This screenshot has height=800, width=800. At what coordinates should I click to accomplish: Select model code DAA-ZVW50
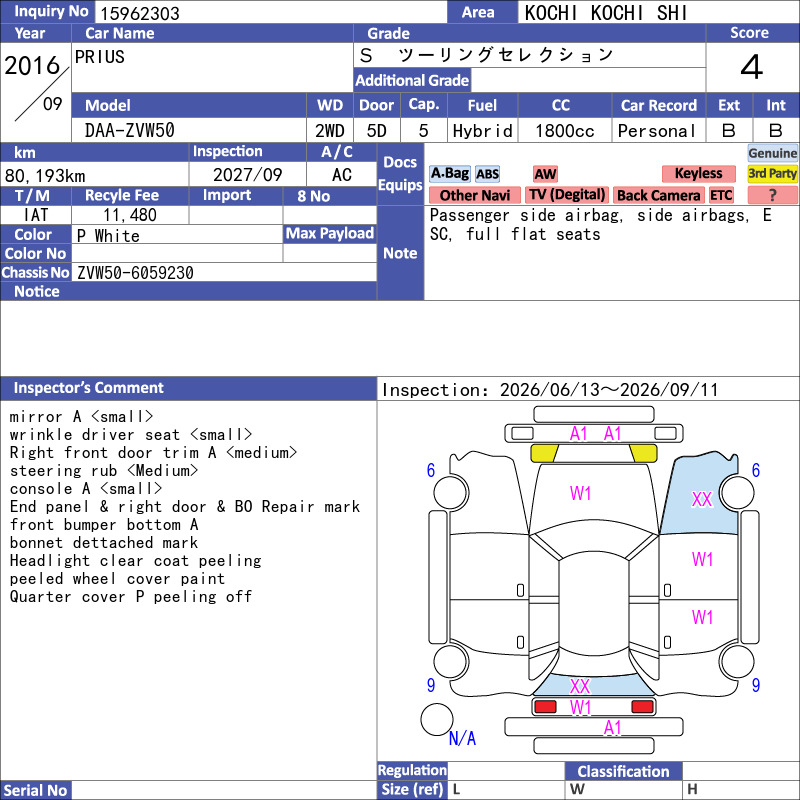(130, 131)
